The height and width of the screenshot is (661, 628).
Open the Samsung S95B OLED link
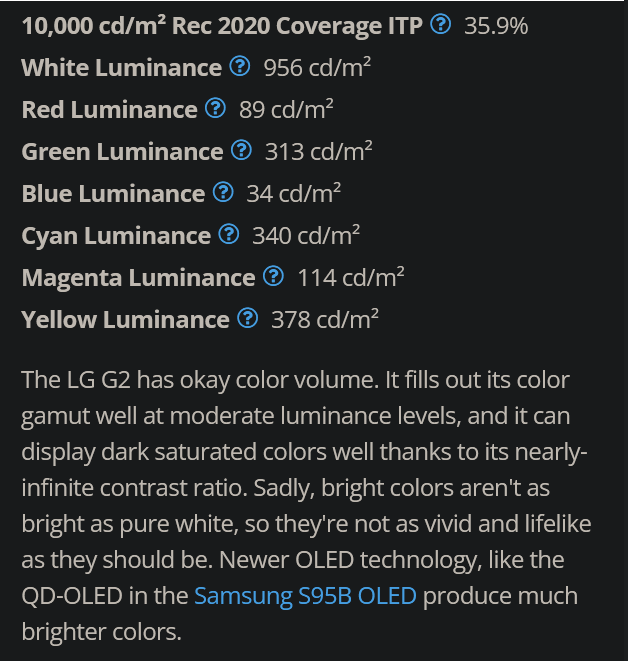[x=305, y=596]
